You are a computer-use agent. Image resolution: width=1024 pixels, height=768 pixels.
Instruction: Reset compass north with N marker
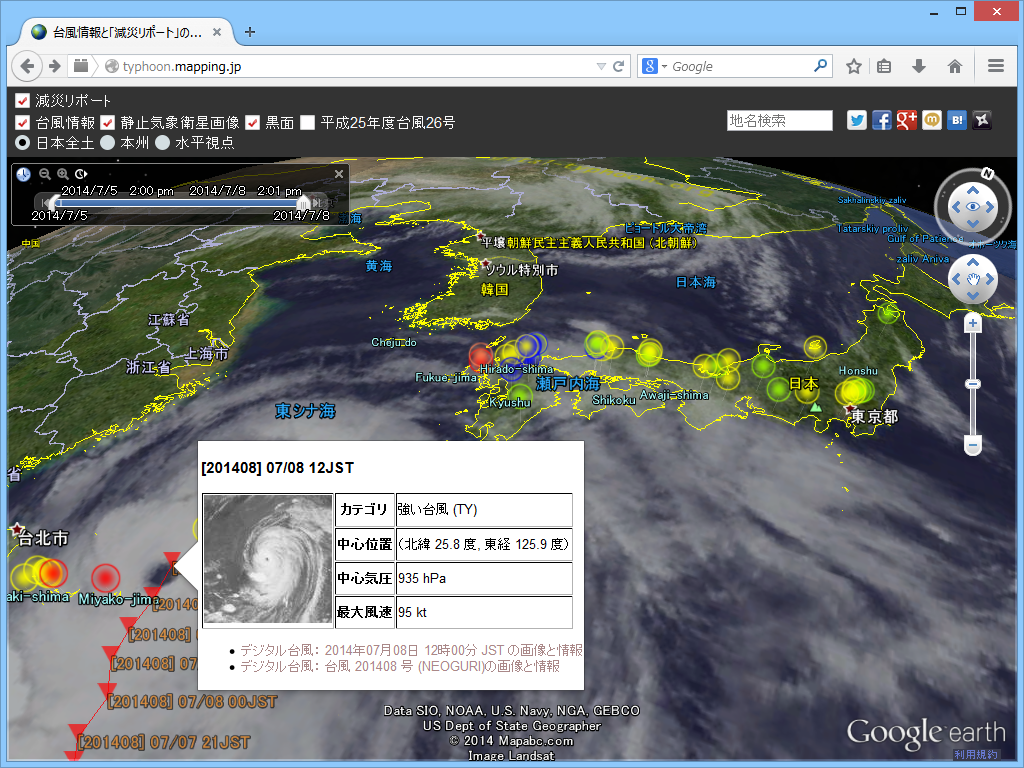click(987, 174)
